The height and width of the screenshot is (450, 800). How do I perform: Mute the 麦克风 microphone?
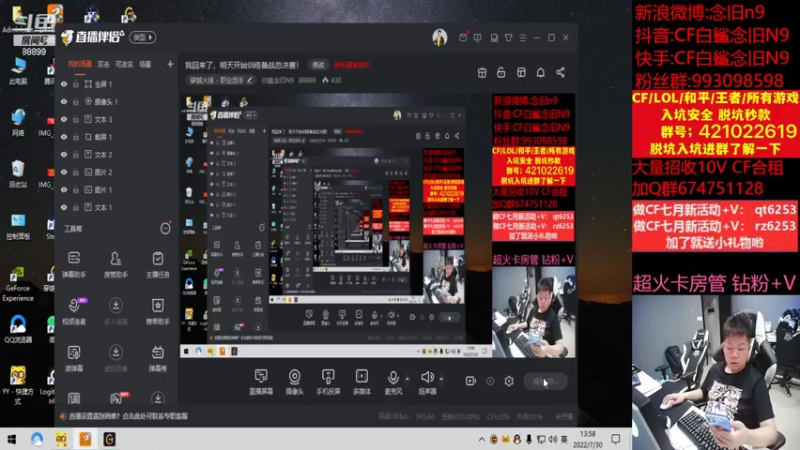coord(393,382)
